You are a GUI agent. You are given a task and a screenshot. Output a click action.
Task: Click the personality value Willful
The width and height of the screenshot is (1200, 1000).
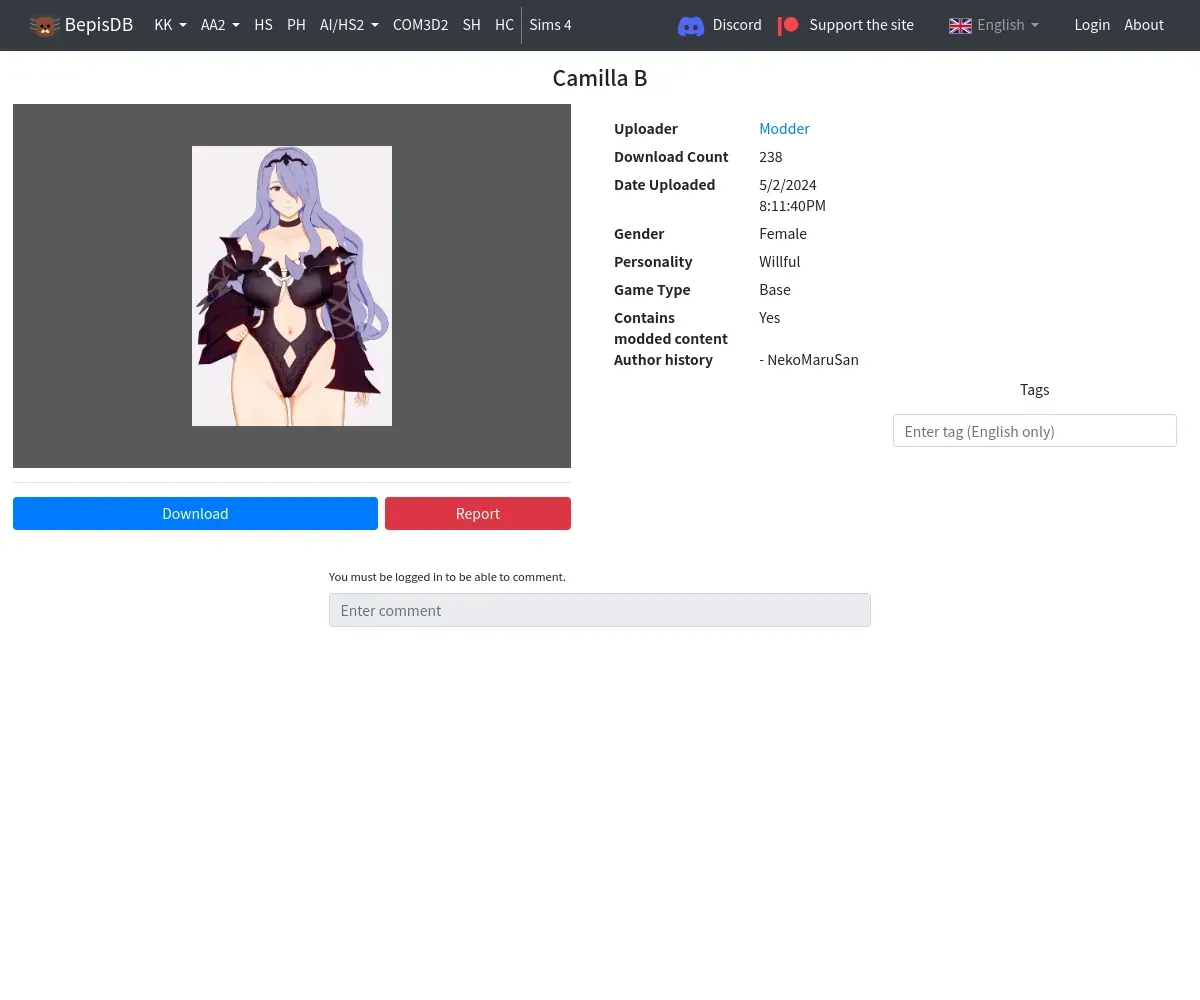[780, 261]
